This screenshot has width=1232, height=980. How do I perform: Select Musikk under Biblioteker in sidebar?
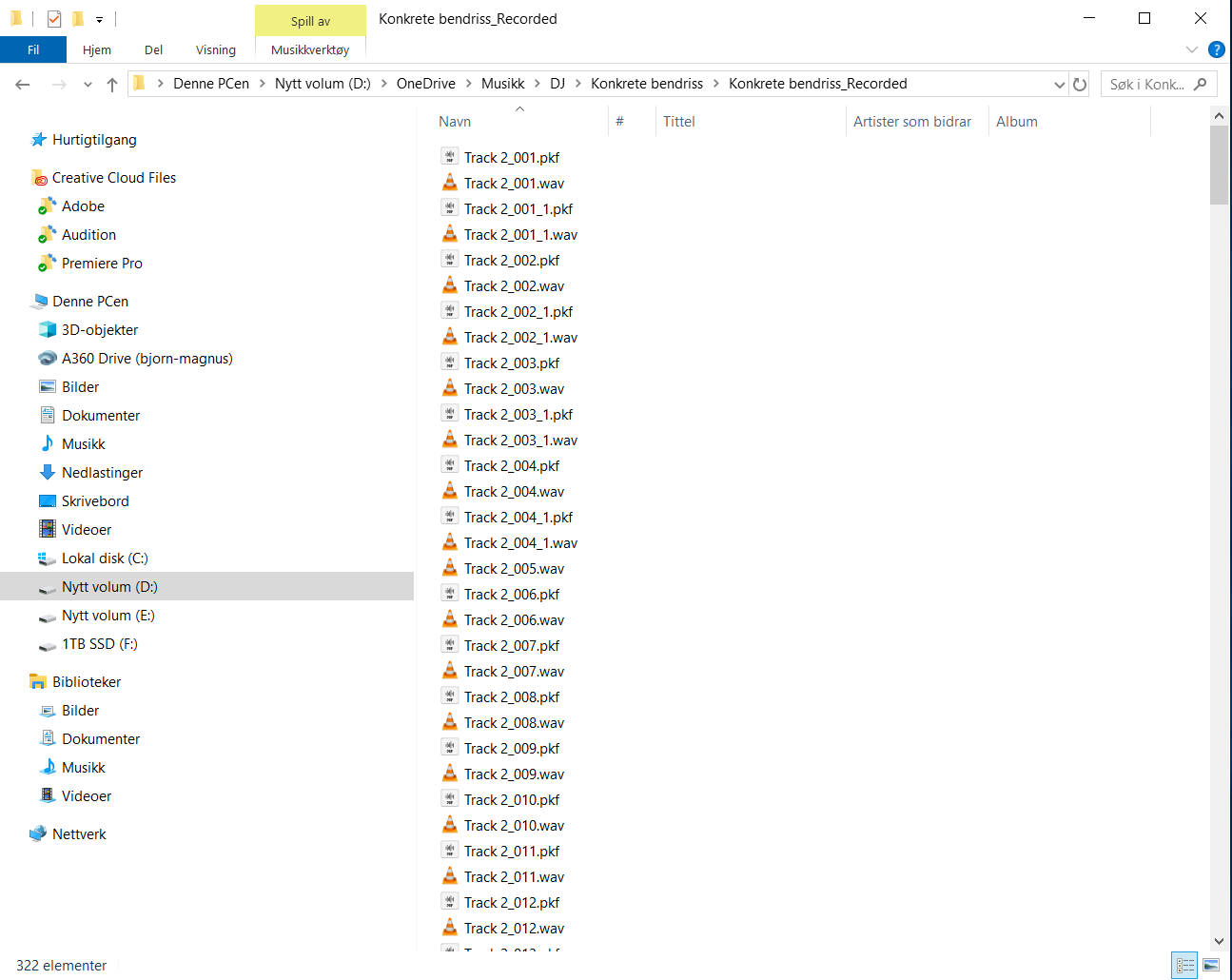point(84,768)
